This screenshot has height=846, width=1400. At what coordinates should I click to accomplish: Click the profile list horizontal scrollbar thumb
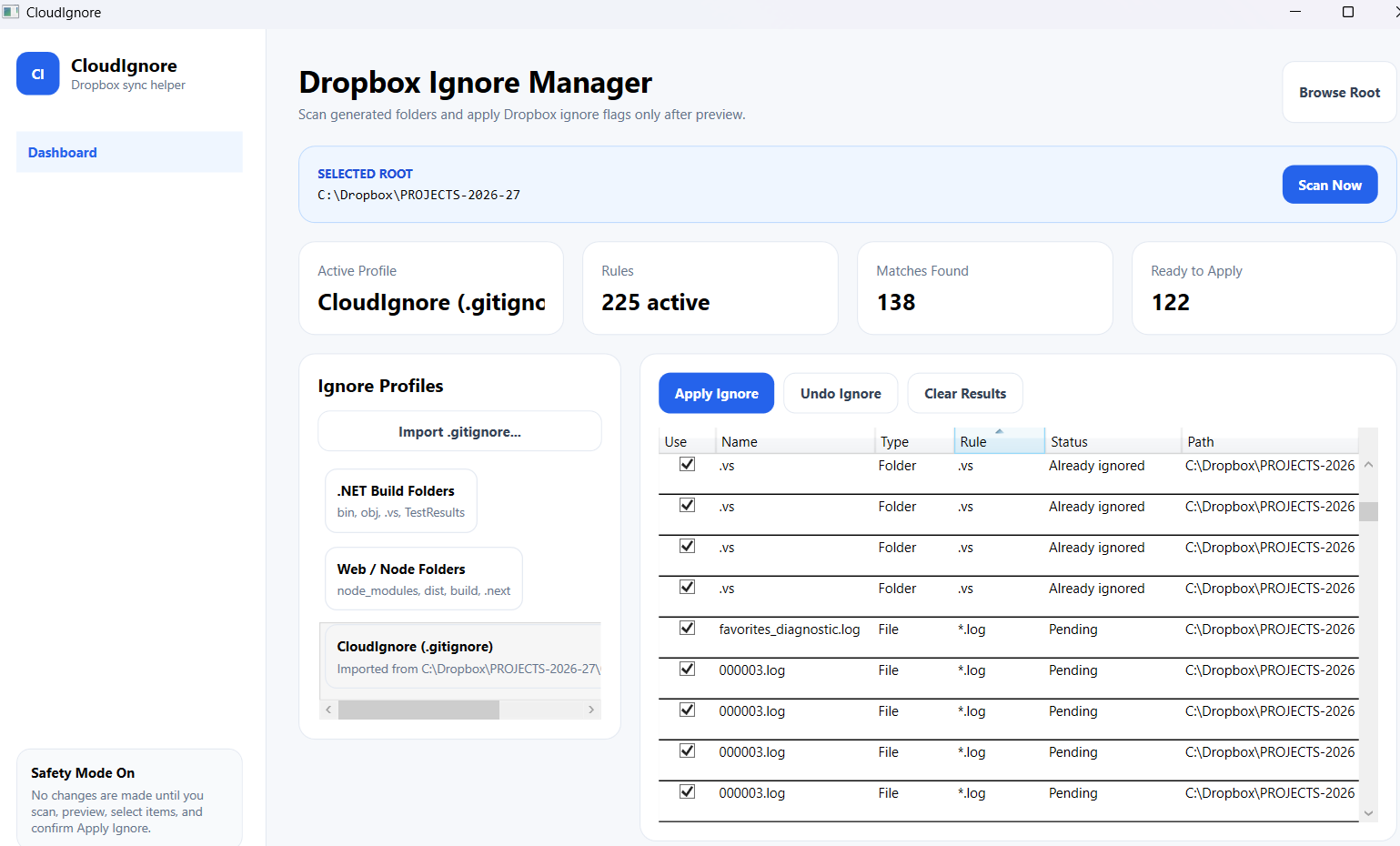point(418,710)
